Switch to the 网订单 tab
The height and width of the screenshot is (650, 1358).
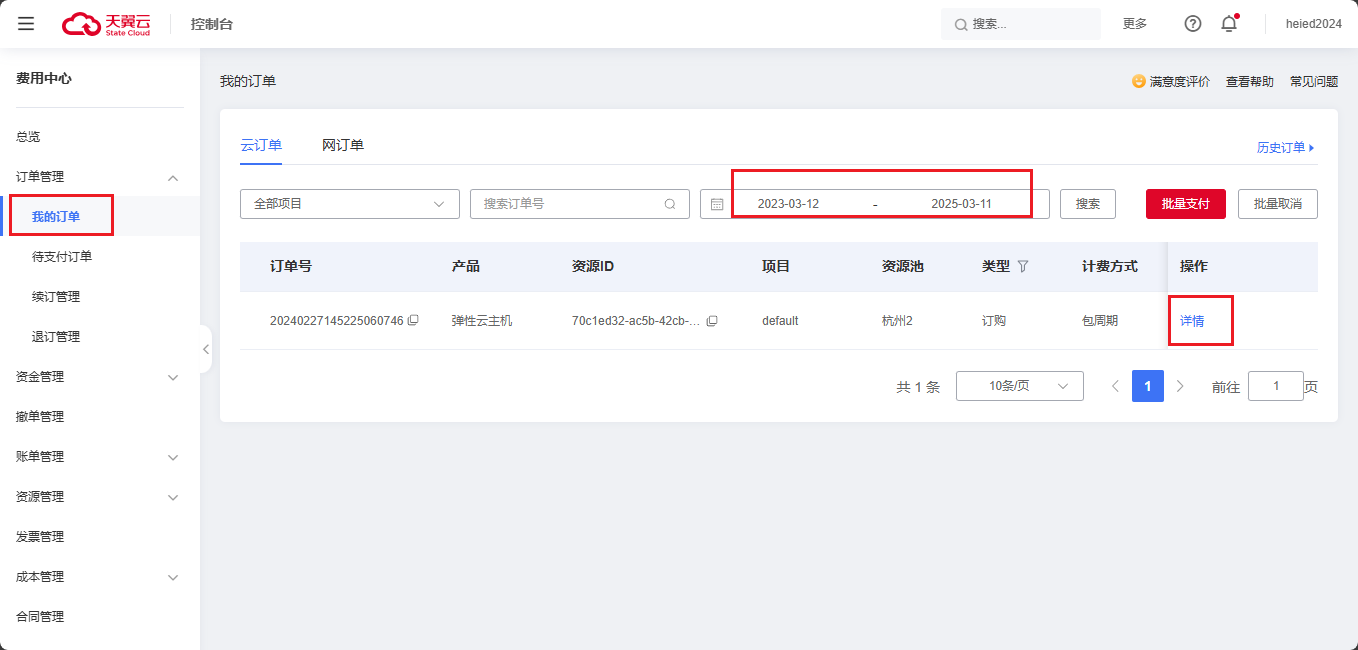(343, 145)
